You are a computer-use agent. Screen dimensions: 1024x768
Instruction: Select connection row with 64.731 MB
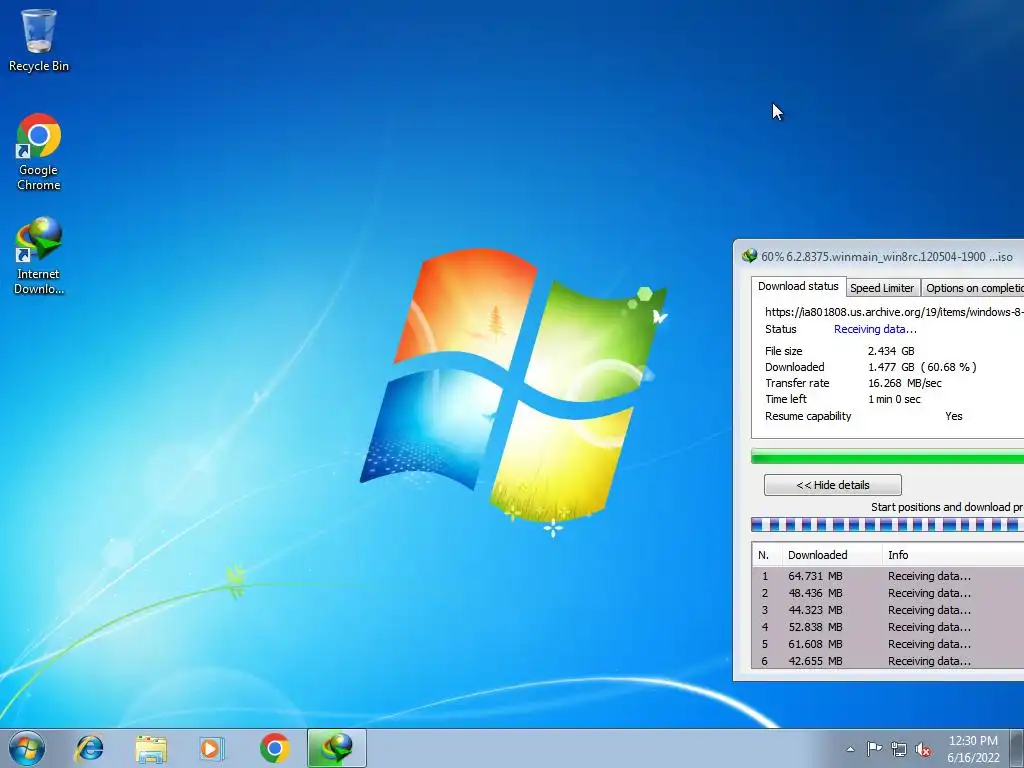click(888, 576)
